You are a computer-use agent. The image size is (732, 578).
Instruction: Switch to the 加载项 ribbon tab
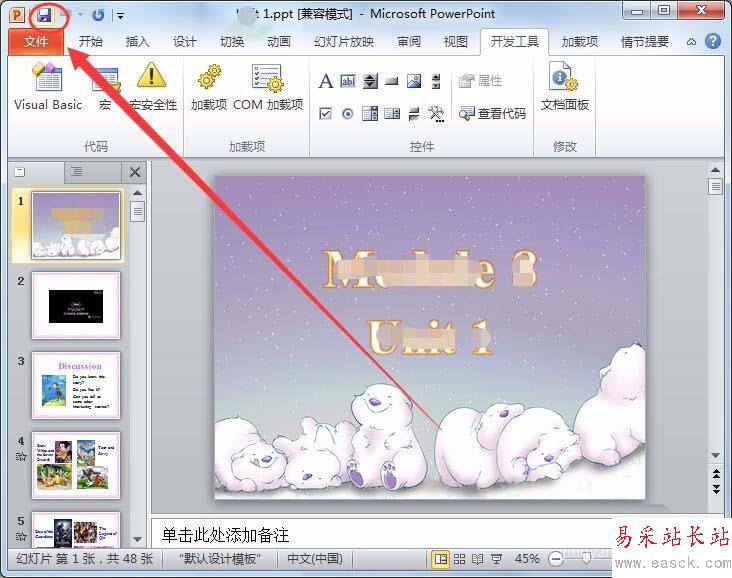coord(580,42)
